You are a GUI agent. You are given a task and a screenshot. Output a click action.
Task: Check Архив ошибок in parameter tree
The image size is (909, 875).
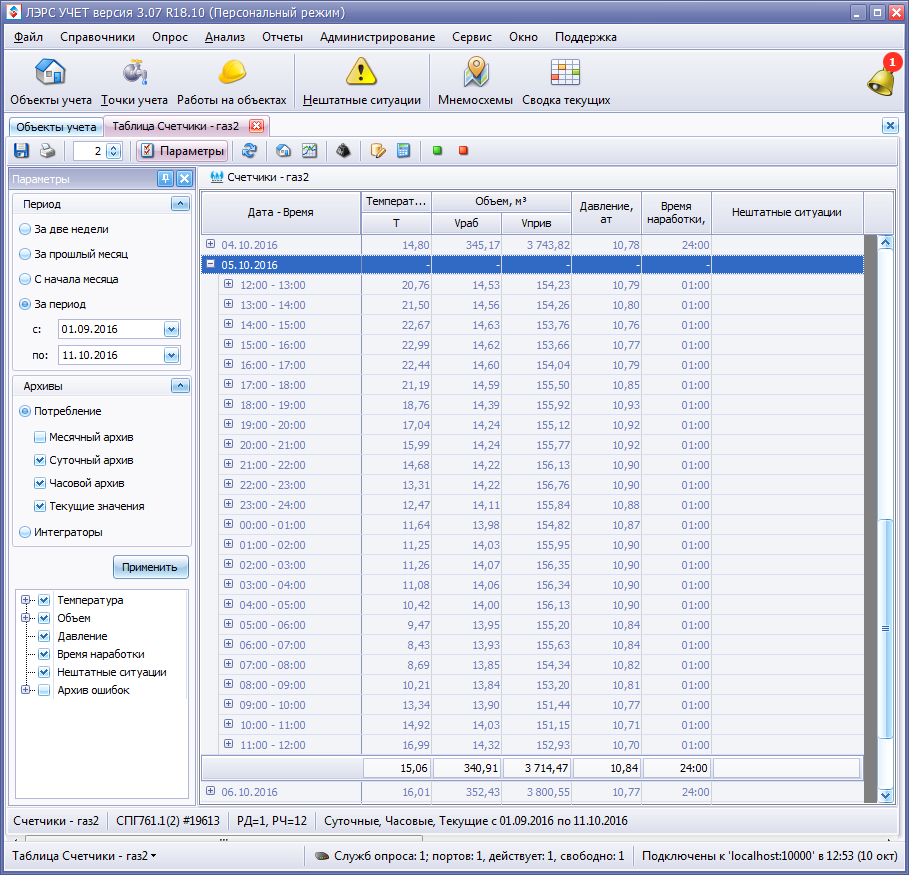click(44, 690)
